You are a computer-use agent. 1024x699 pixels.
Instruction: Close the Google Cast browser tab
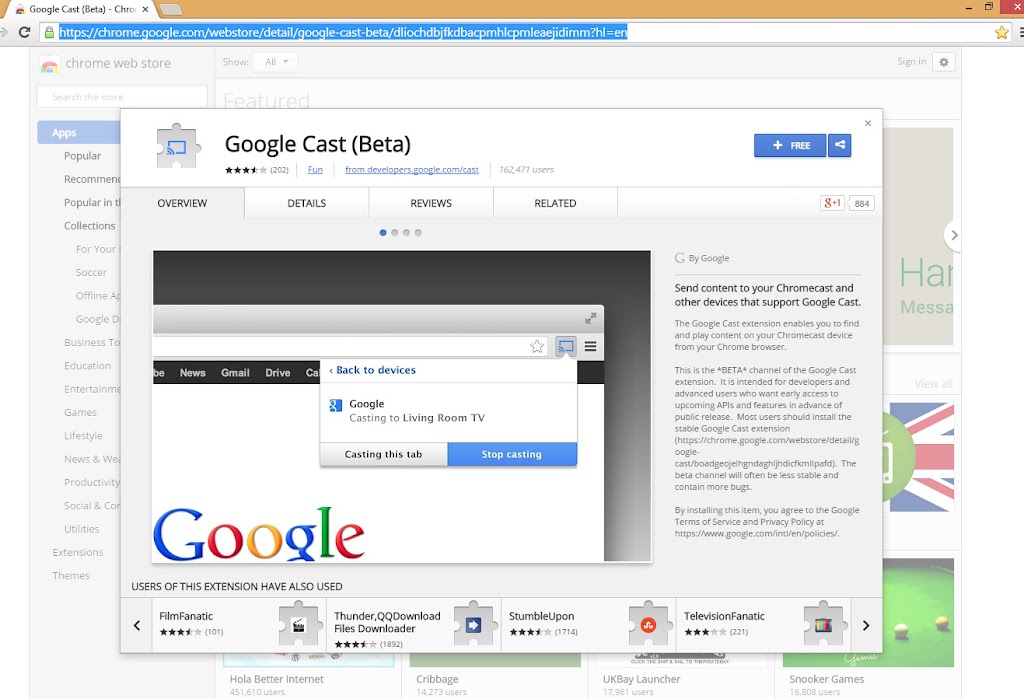[x=145, y=9]
